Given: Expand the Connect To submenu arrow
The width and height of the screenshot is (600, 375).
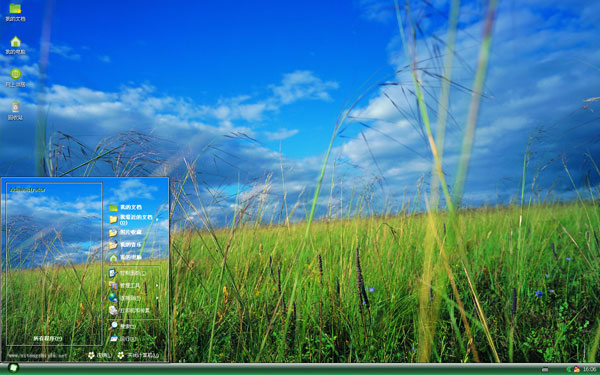Looking at the screenshot, I should coord(157,298).
